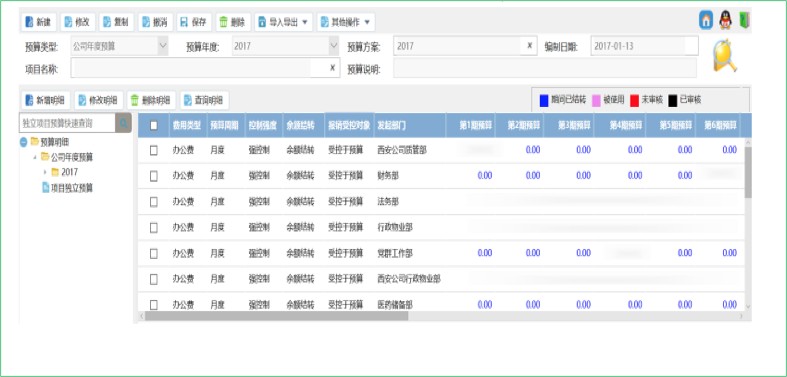The image size is (787, 377).
Task: Click the tree quick-search magnifier button
Action: point(123,122)
